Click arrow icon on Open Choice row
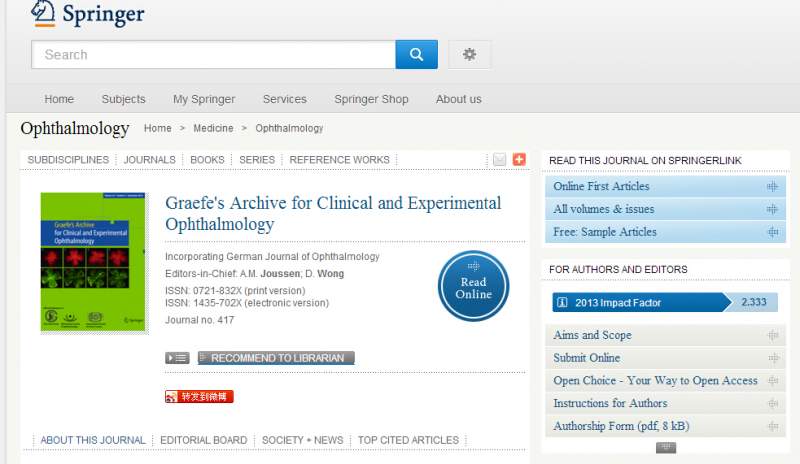Image resolution: width=800 pixels, height=464 pixels. coord(773,381)
